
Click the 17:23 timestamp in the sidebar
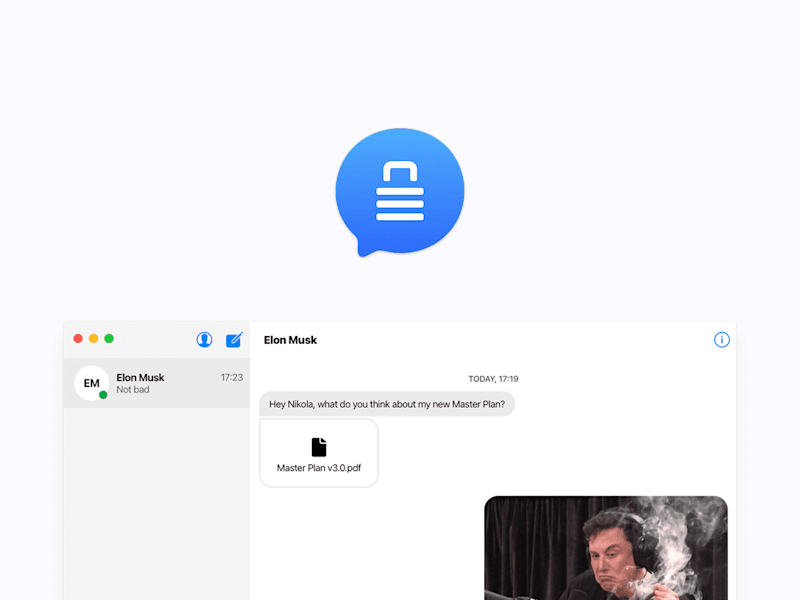coord(232,378)
